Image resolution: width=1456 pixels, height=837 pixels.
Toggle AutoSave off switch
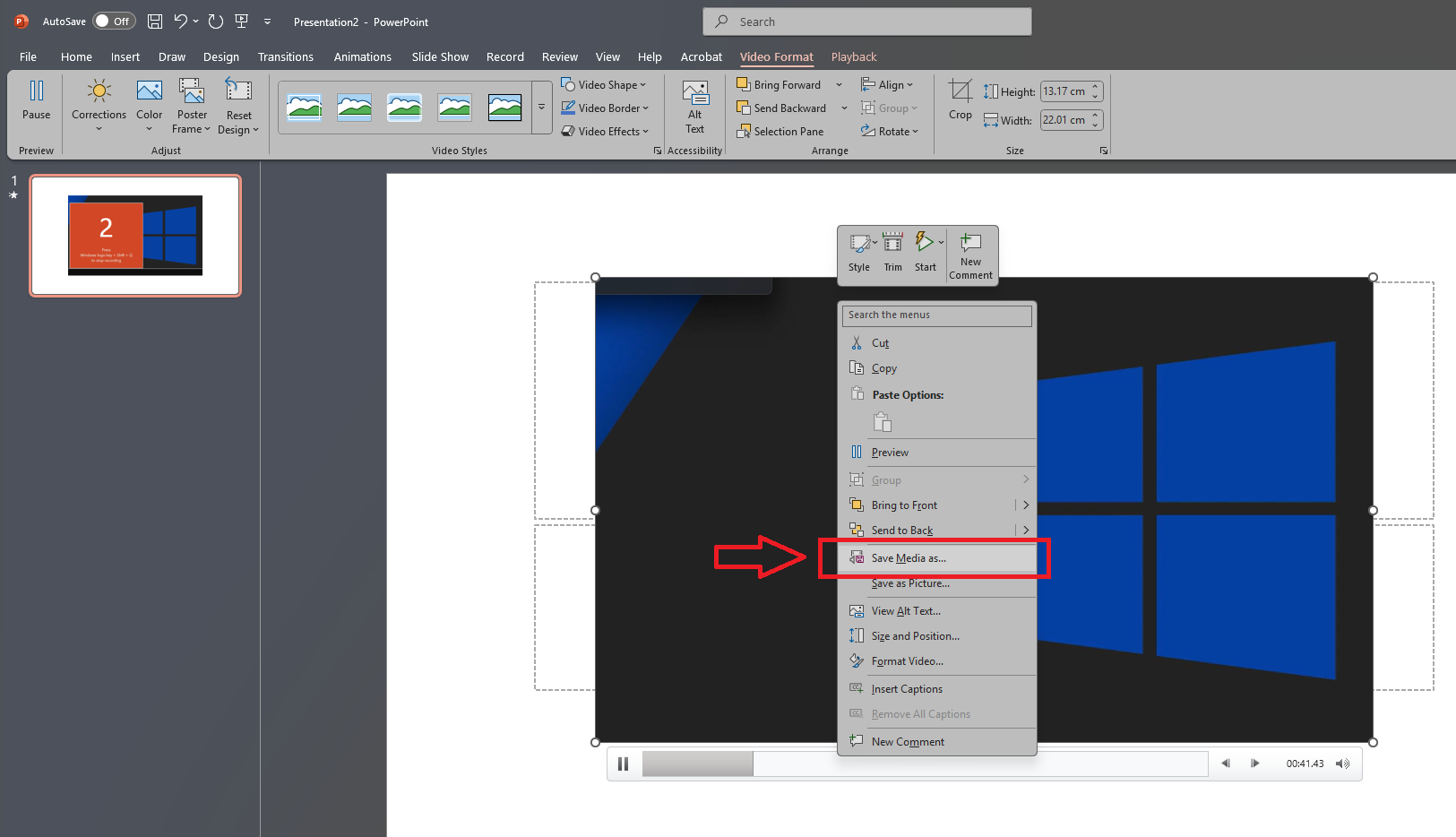click(114, 21)
